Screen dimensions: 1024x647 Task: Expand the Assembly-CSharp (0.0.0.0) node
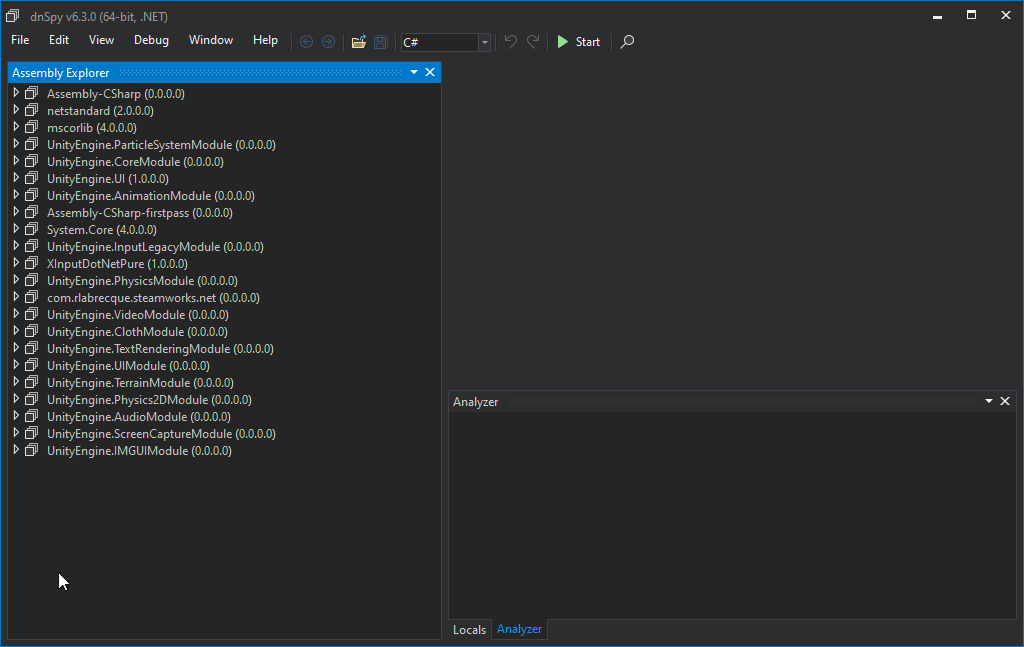[x=16, y=93]
